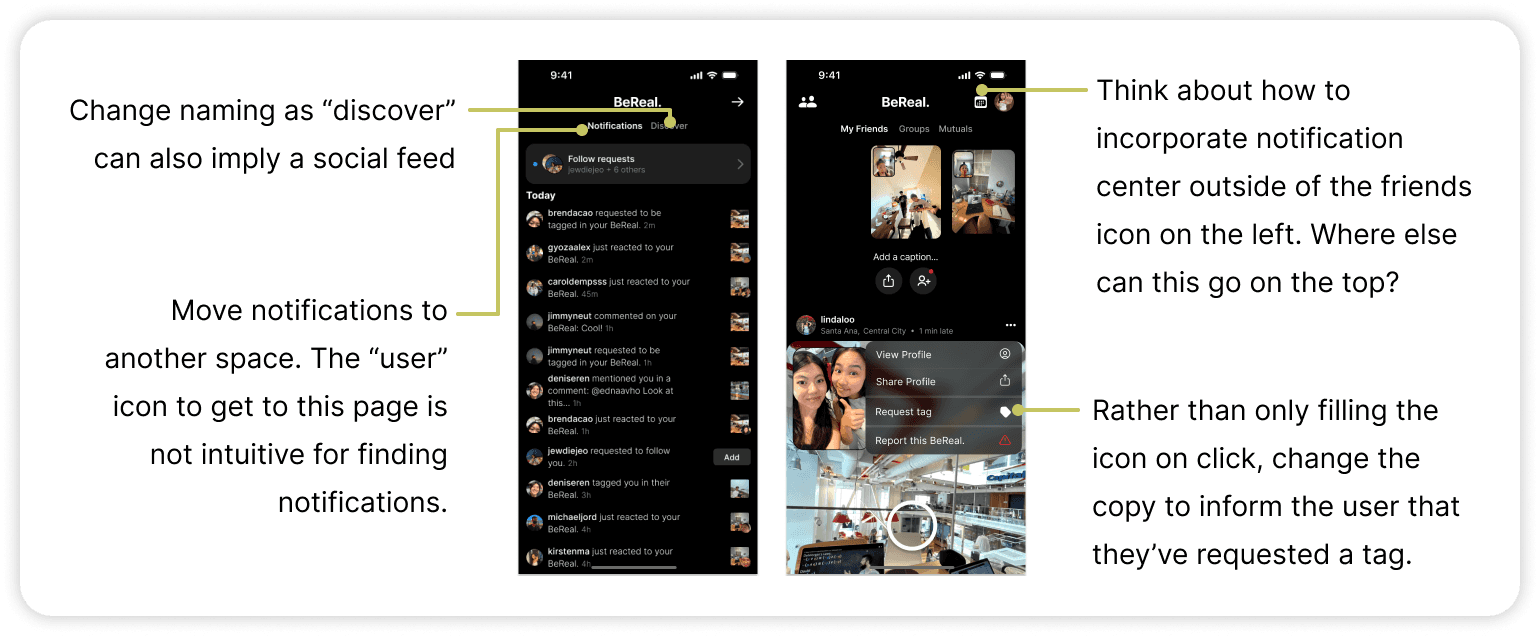
Task: Open jimmyneut commented on your BeReal notification
Action: click(x=612, y=321)
